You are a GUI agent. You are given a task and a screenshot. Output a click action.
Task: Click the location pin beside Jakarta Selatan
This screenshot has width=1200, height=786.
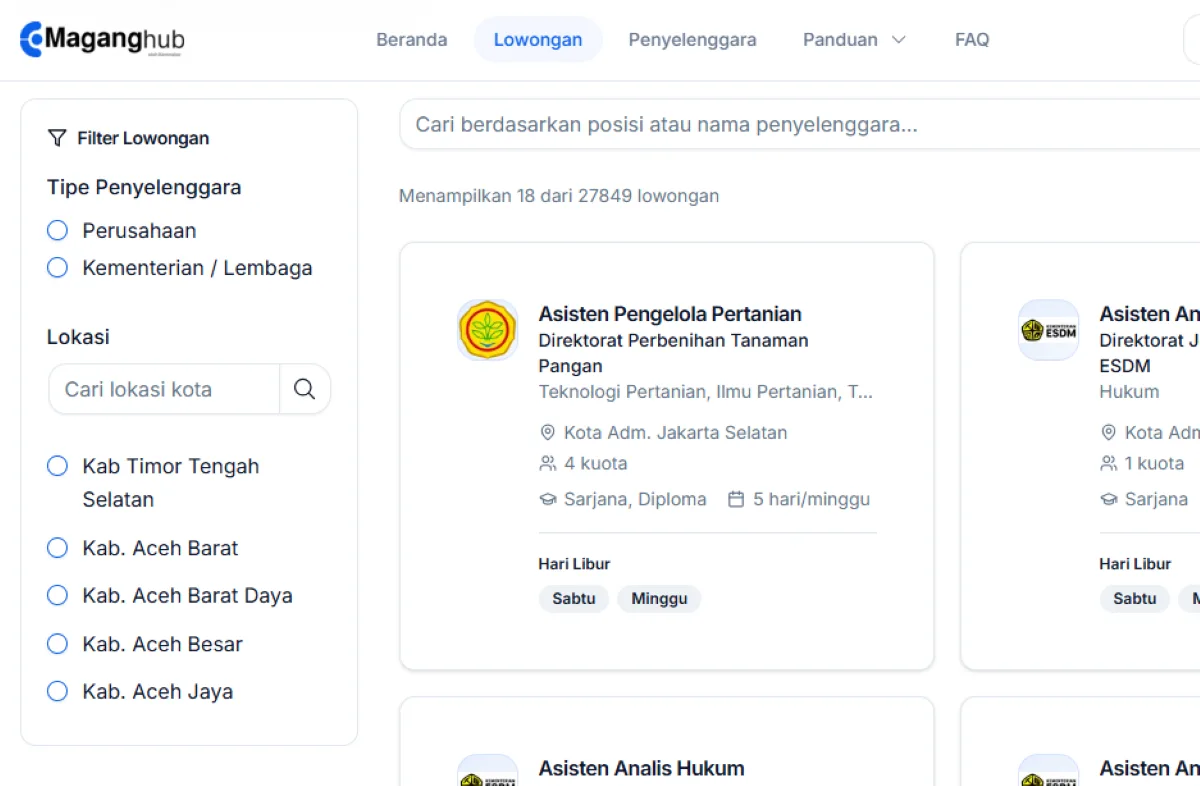[547, 433]
